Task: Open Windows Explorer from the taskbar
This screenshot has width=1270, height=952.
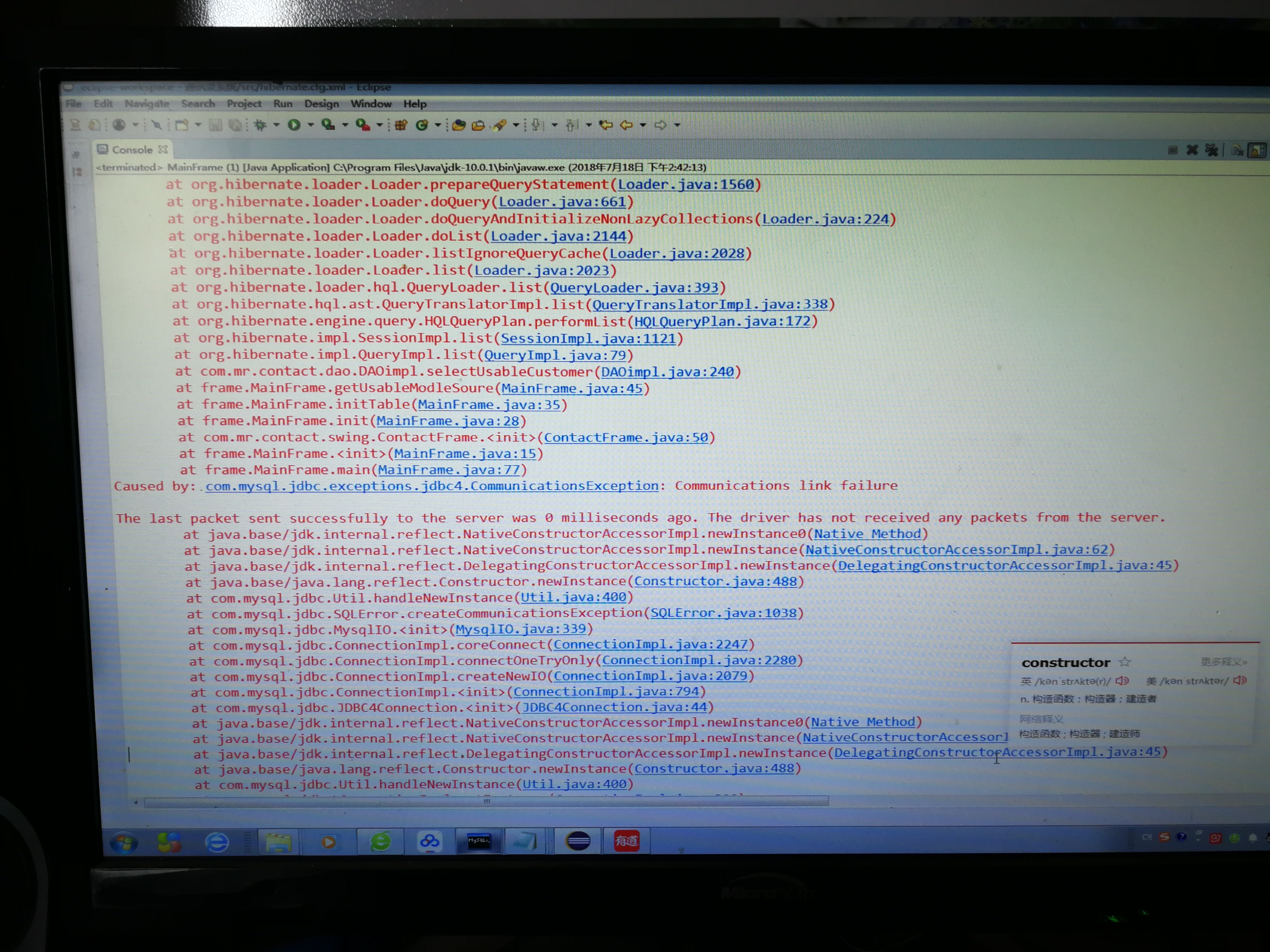Action: click(x=278, y=842)
